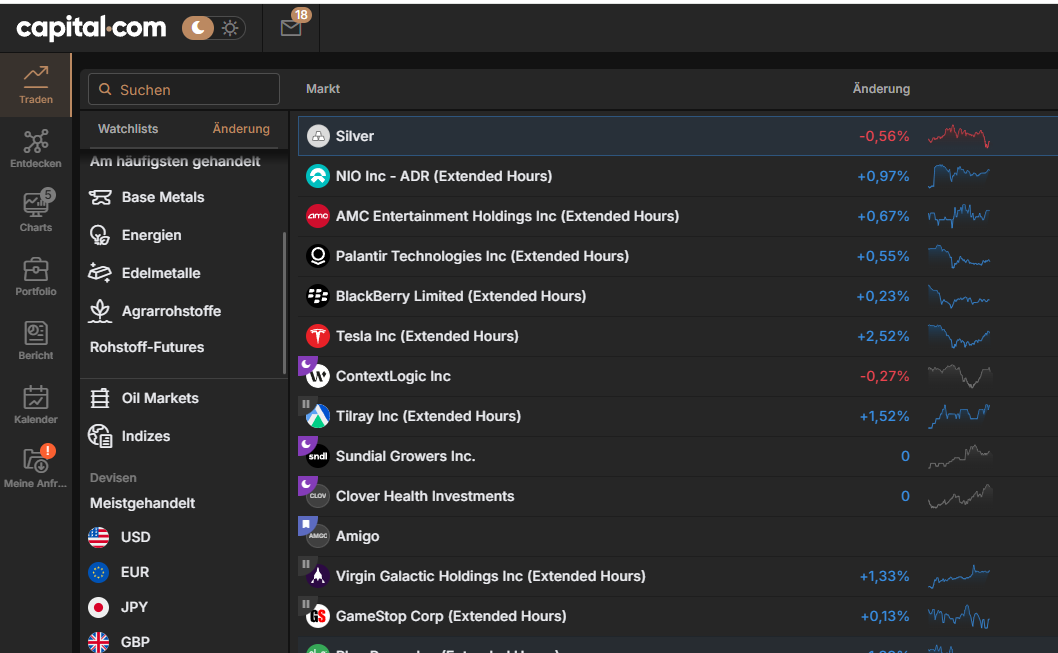Open AMC Entertainment Holdings row
This screenshot has height=653, width=1058.
coord(678,216)
